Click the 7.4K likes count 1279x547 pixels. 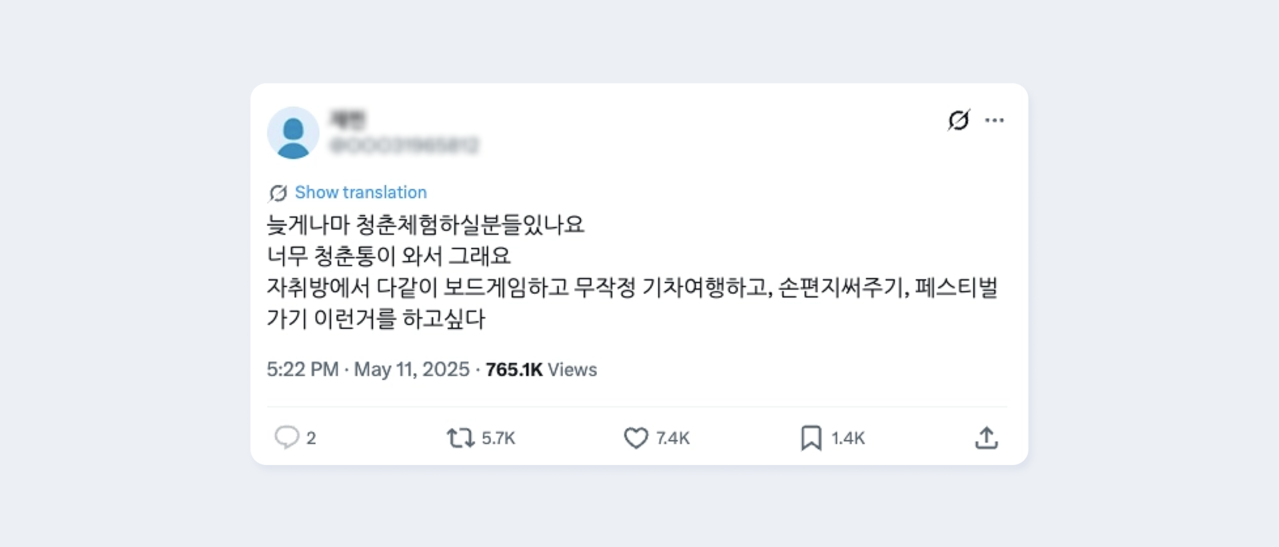(x=673, y=438)
